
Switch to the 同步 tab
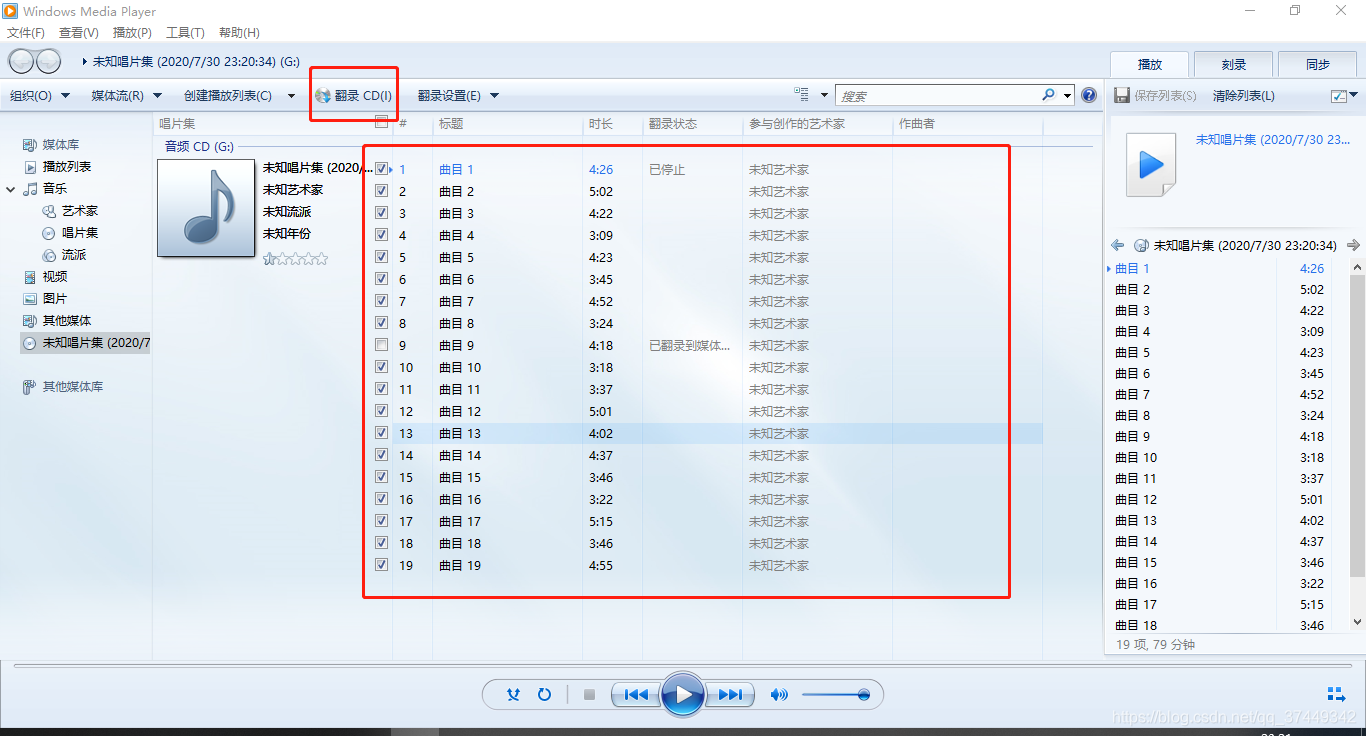[1318, 64]
